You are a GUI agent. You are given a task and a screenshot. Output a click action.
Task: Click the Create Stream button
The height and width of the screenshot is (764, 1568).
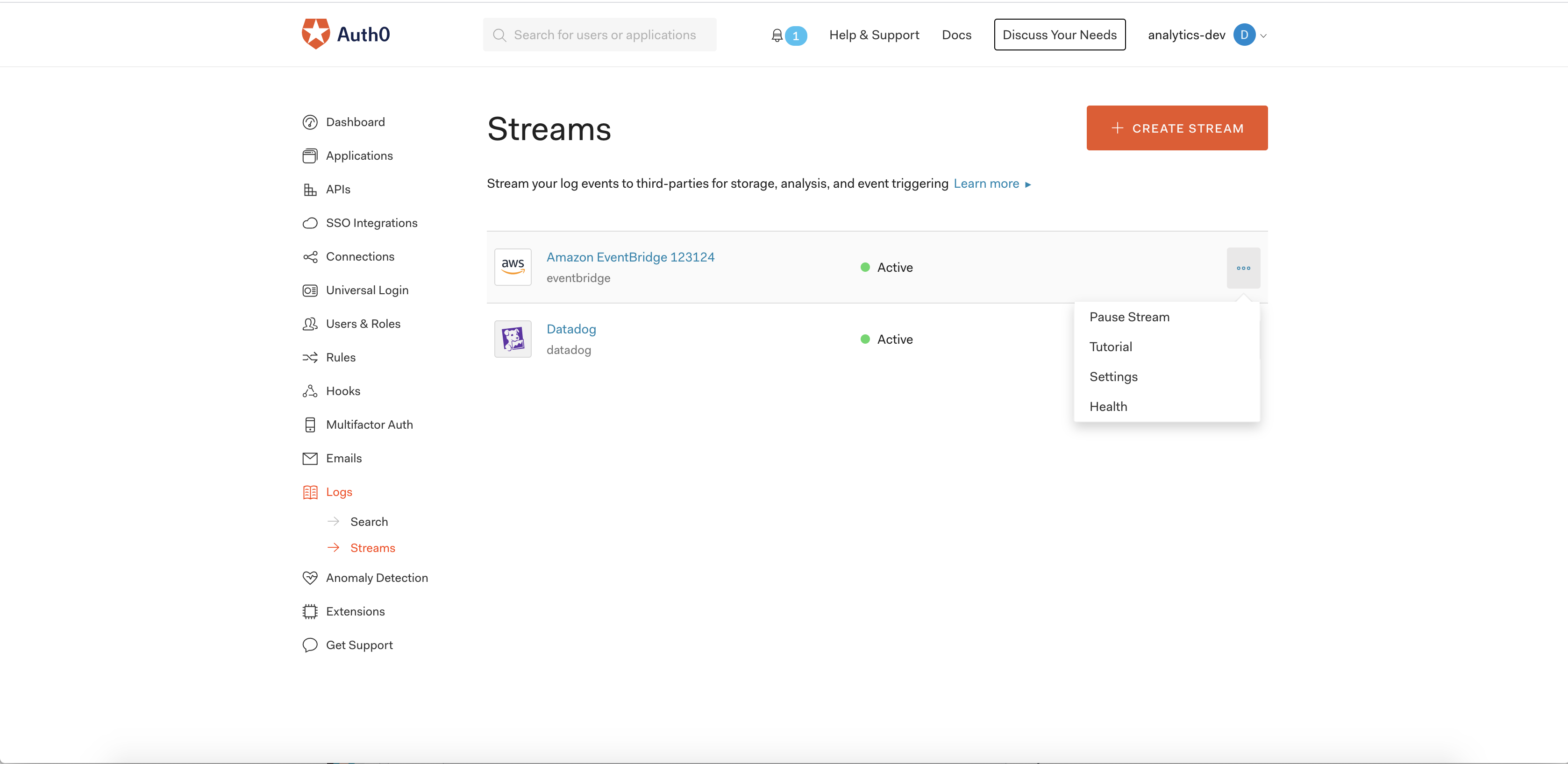tap(1176, 128)
